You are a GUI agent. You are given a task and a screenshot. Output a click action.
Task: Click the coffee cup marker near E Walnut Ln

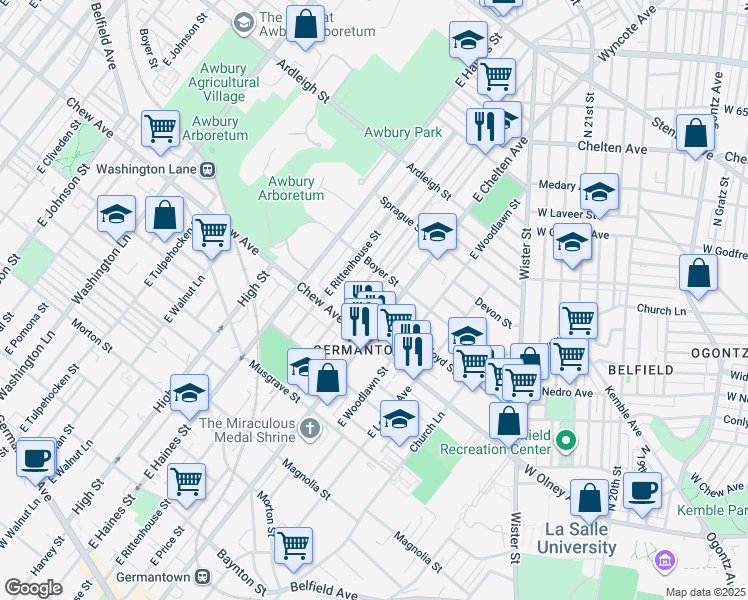click(36, 458)
